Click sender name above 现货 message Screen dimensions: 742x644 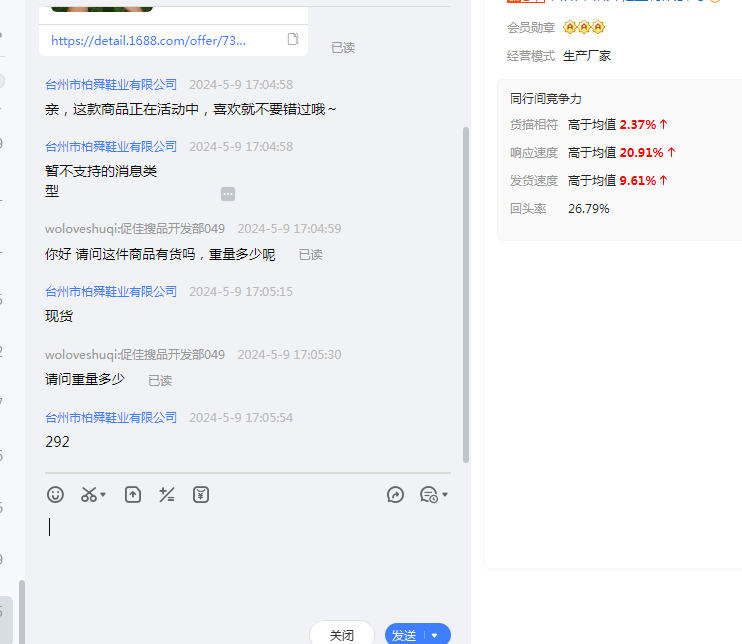[111, 291]
